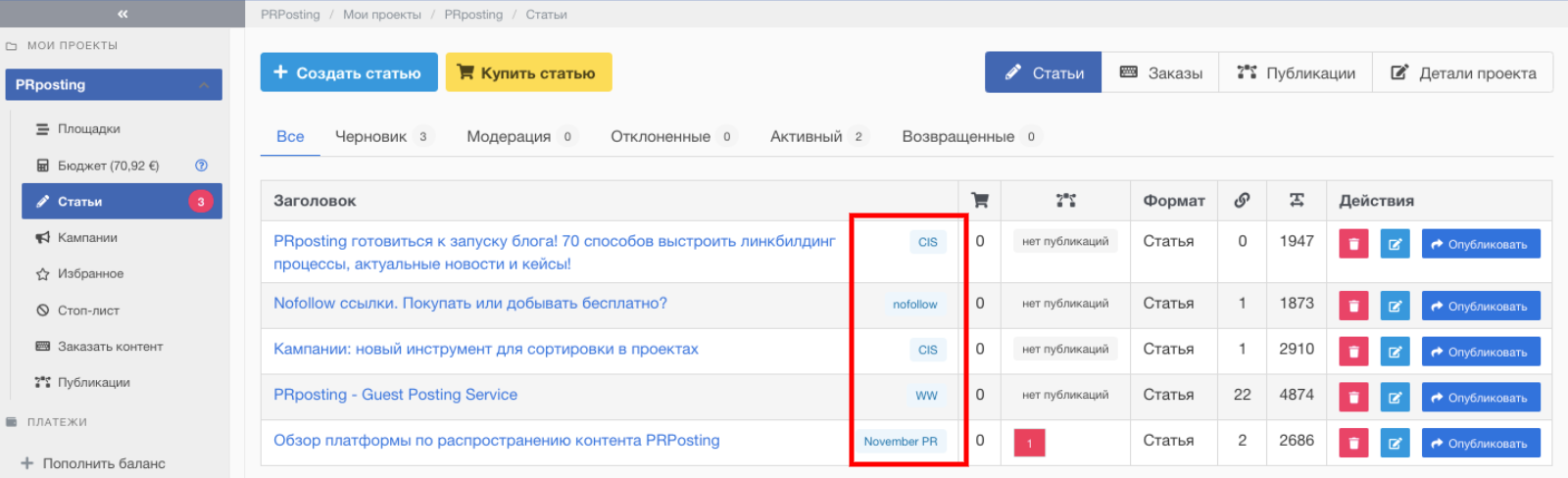Image resolution: width=1568 pixels, height=478 pixels.
Task: Collapse the sidebar with double chevron
Action: click(x=122, y=14)
